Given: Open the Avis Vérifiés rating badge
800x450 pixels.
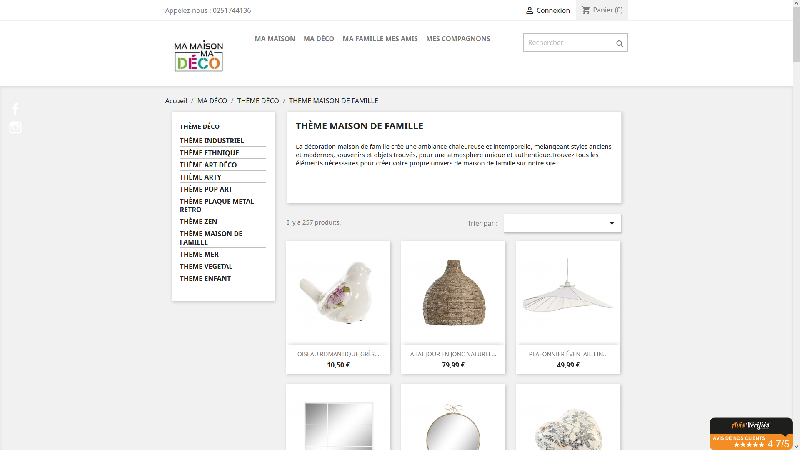Looking at the screenshot, I should click(x=751, y=433).
